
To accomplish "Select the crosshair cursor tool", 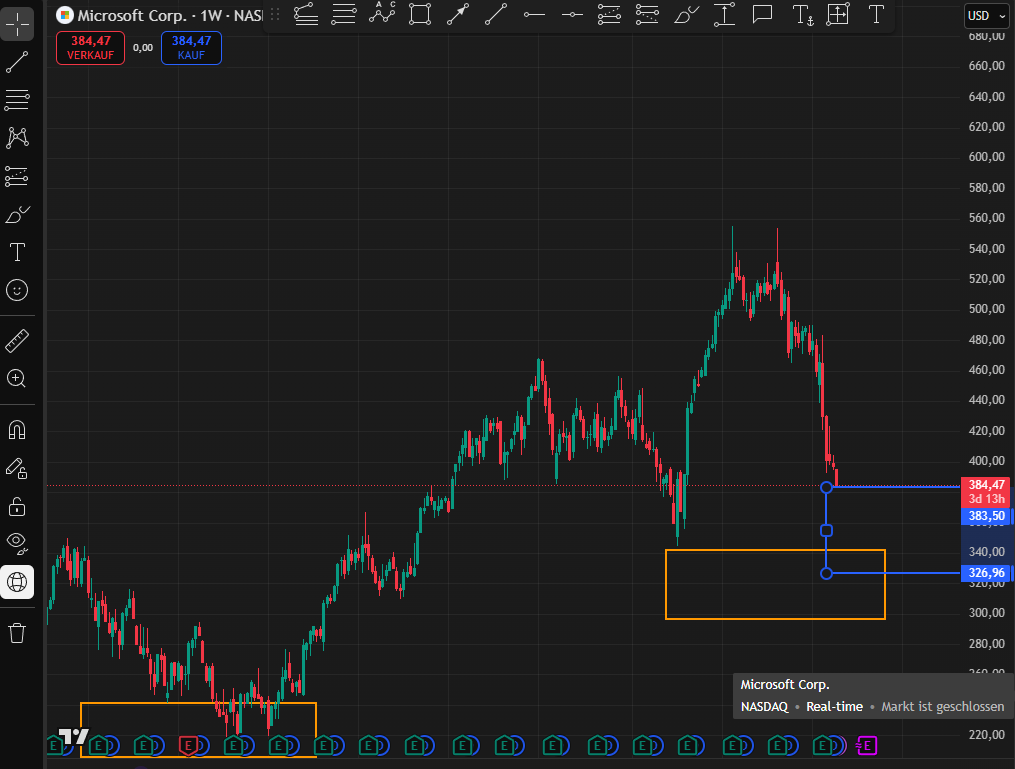I will [17, 24].
